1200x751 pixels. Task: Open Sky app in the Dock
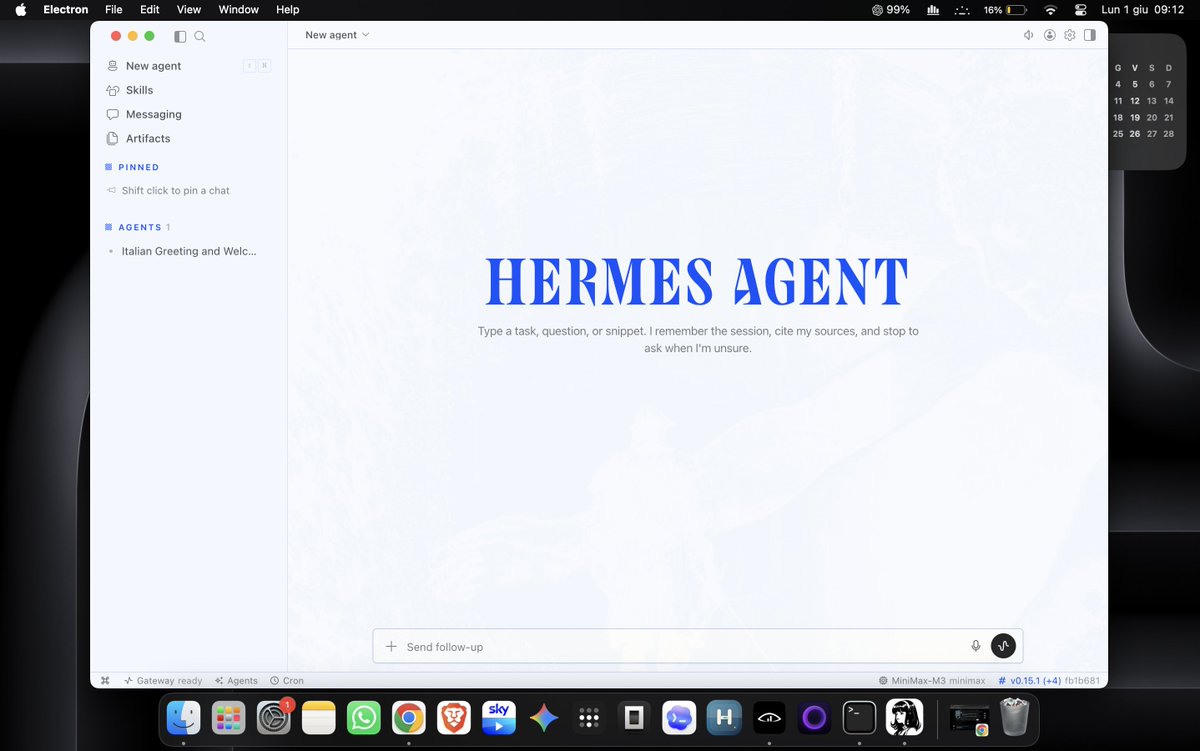pos(499,717)
